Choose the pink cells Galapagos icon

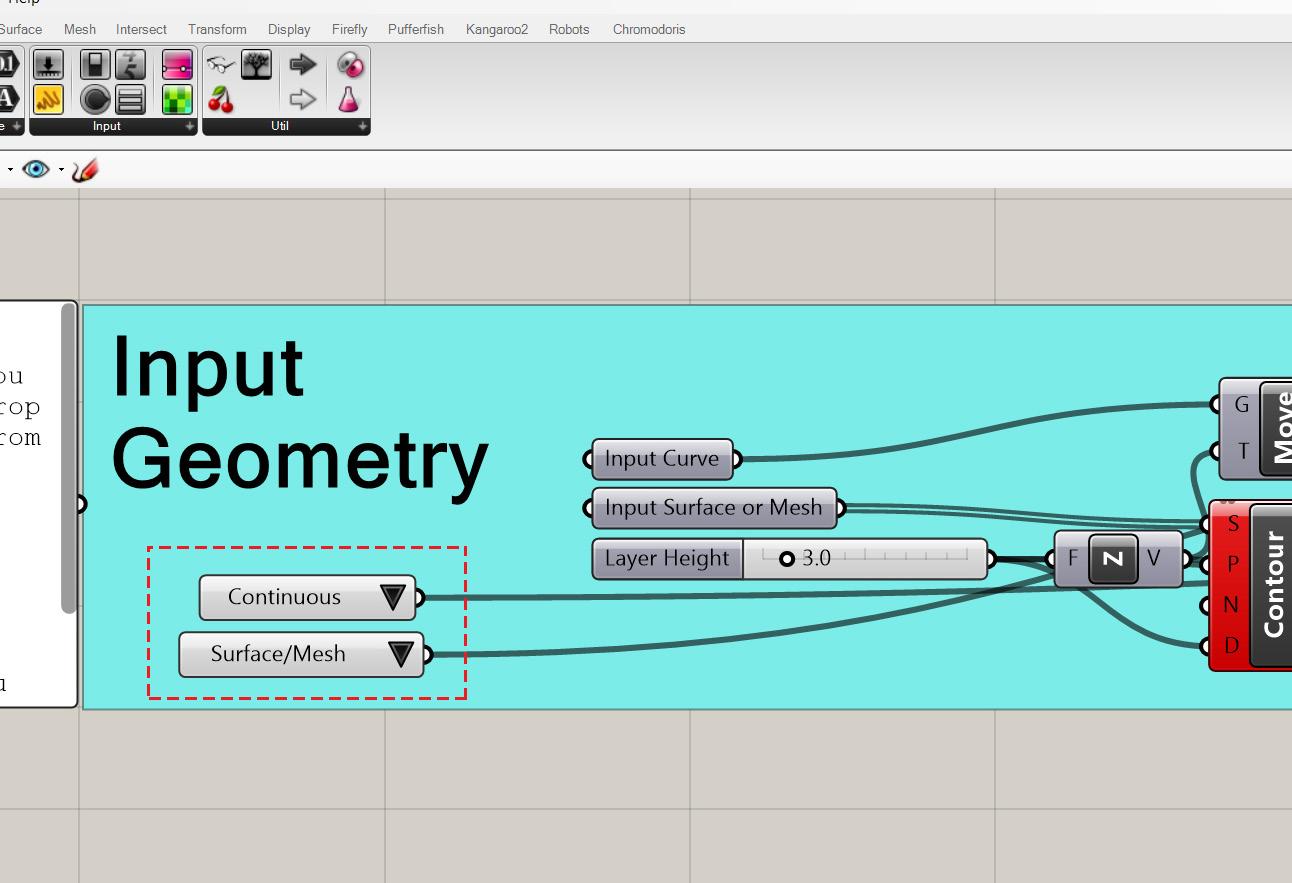[x=350, y=65]
